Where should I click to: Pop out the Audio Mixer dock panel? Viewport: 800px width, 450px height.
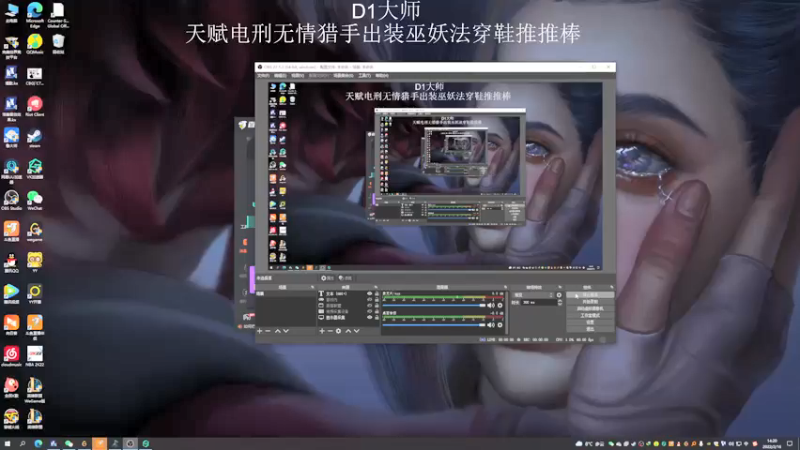pos(505,287)
